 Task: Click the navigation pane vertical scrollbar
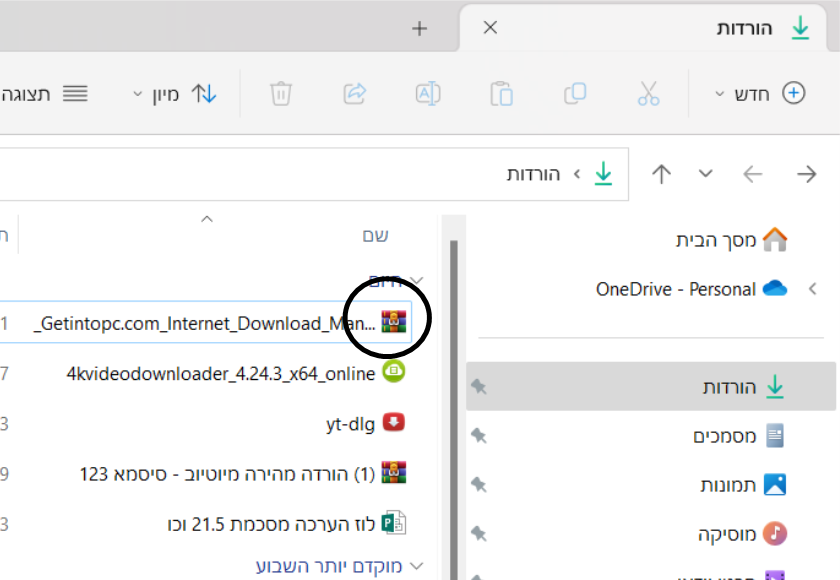[x=454, y=410]
